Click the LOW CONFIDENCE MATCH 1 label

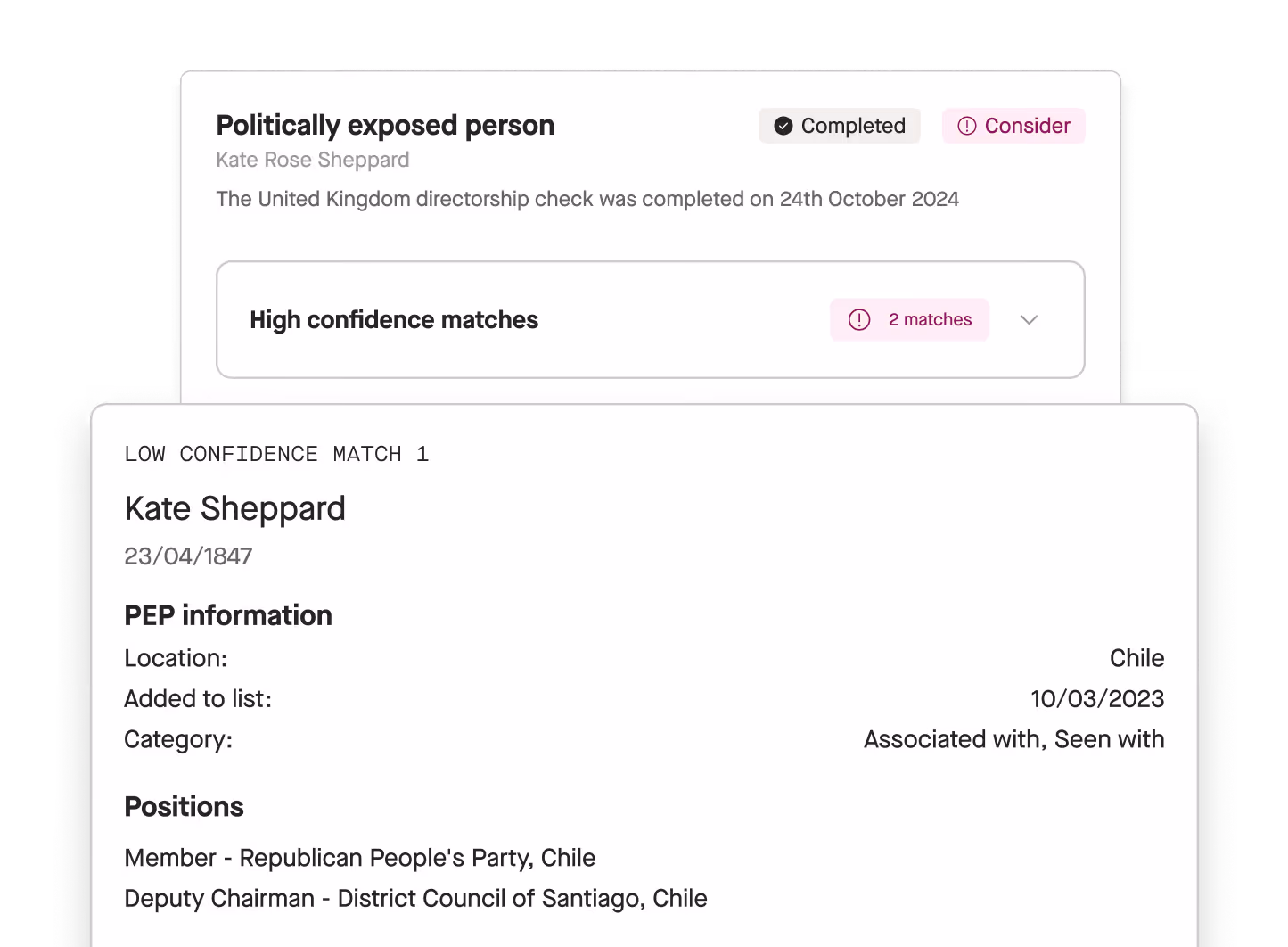[x=276, y=455]
